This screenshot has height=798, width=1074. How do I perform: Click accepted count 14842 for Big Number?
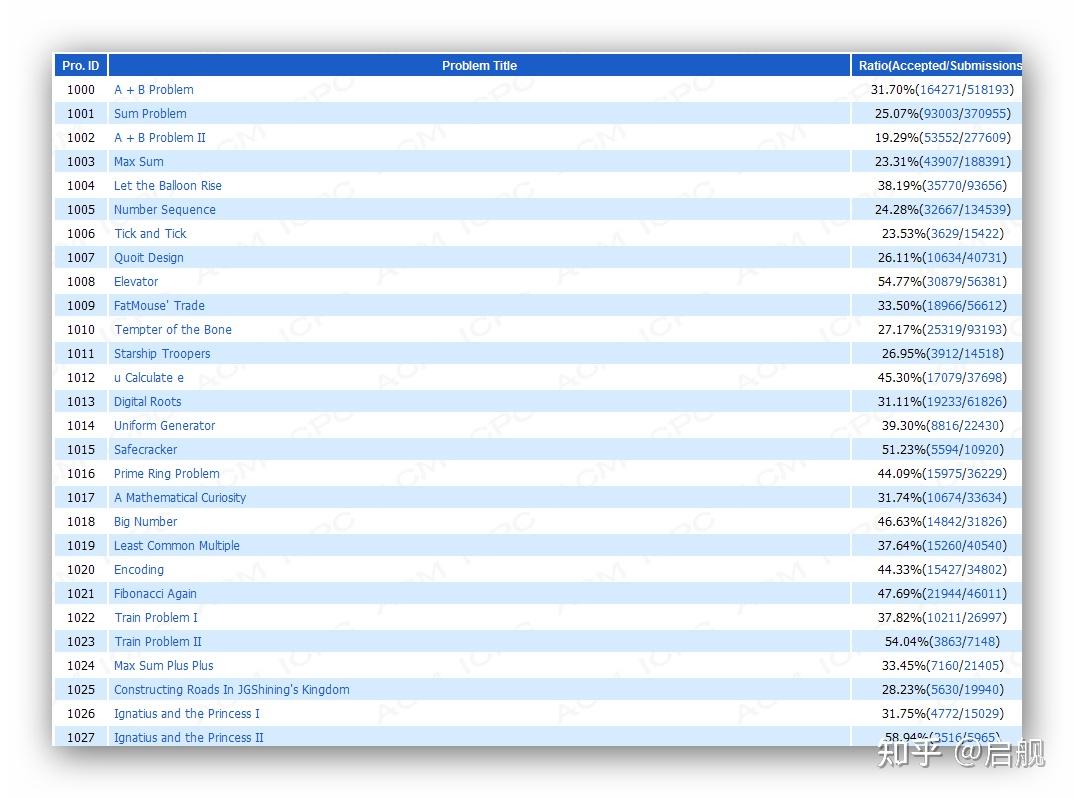coord(944,521)
